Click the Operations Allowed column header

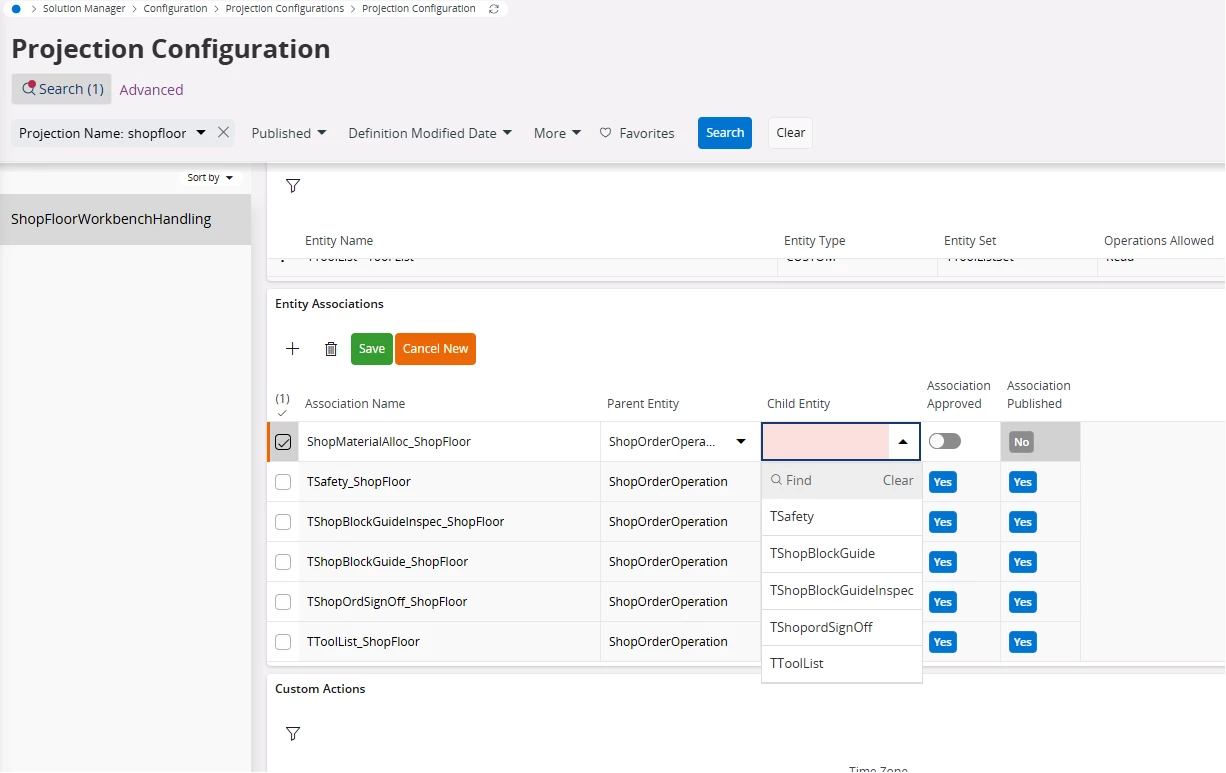(x=1159, y=241)
